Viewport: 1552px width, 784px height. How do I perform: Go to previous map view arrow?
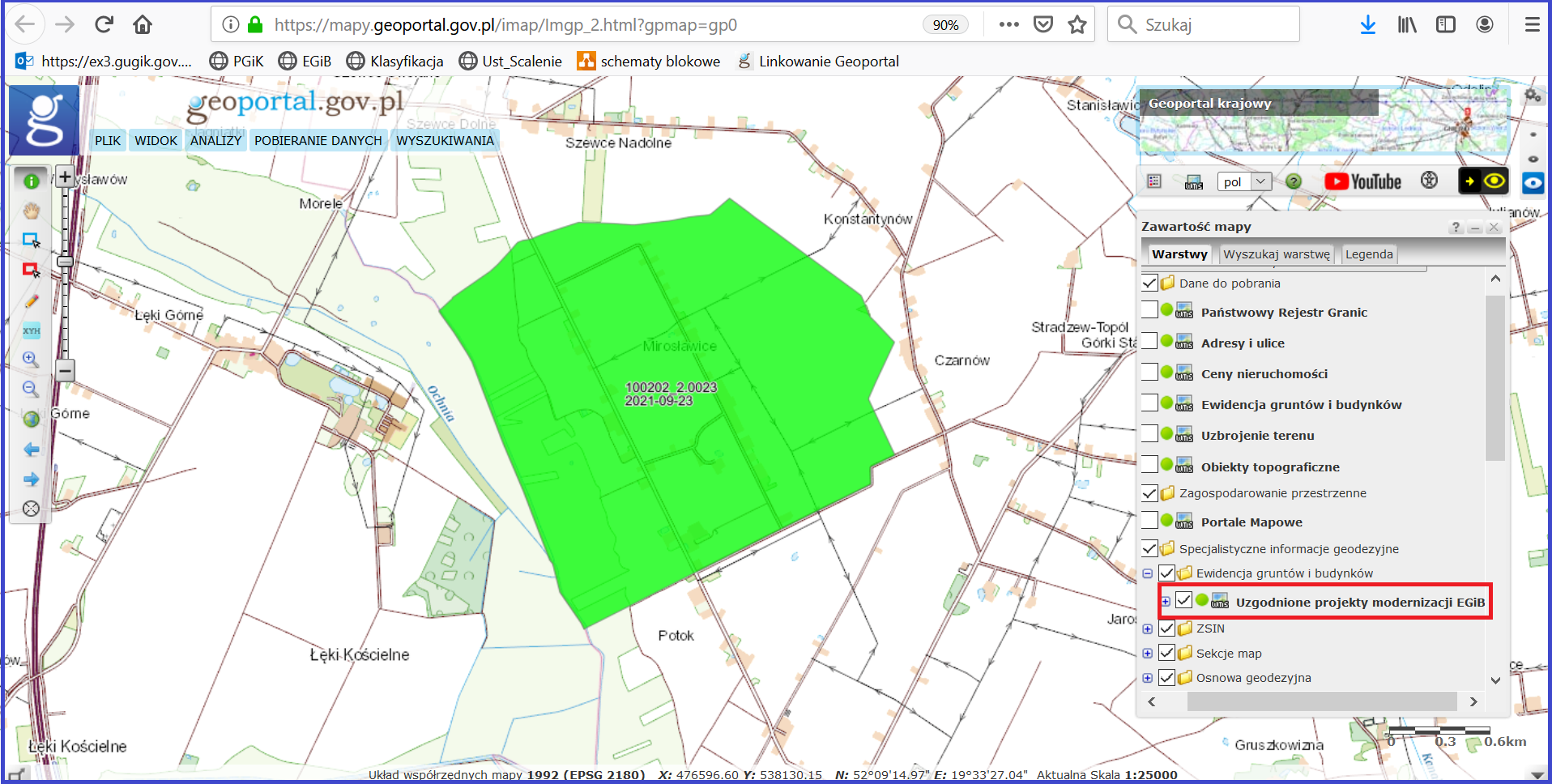[31, 449]
